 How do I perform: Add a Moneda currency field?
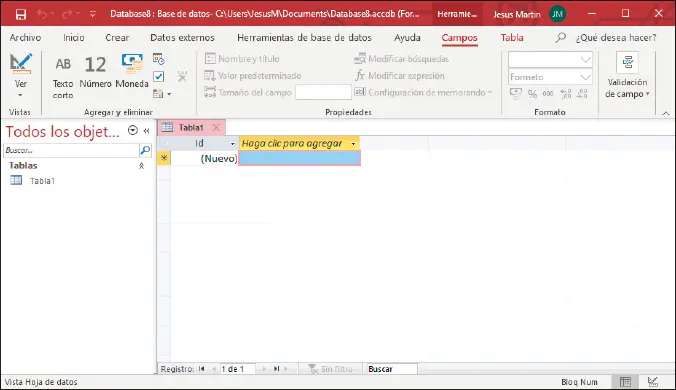pos(132,72)
